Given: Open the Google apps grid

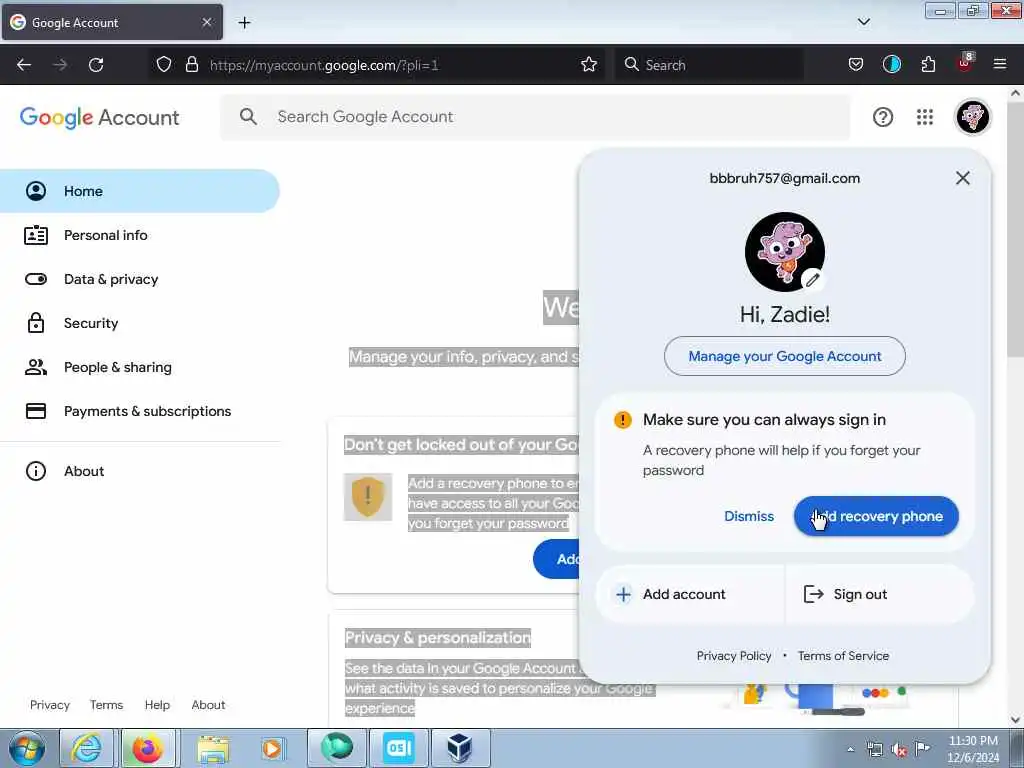Looking at the screenshot, I should [x=925, y=117].
